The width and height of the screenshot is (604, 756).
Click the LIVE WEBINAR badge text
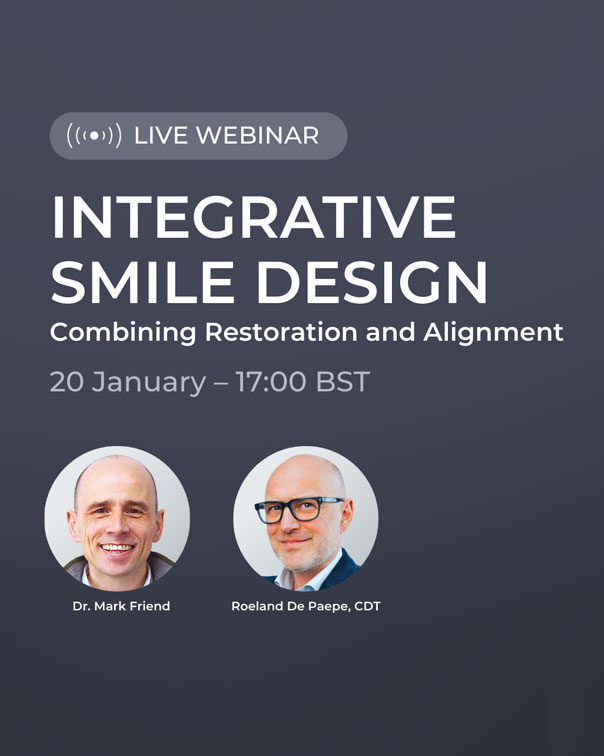pyautogui.click(x=225, y=136)
